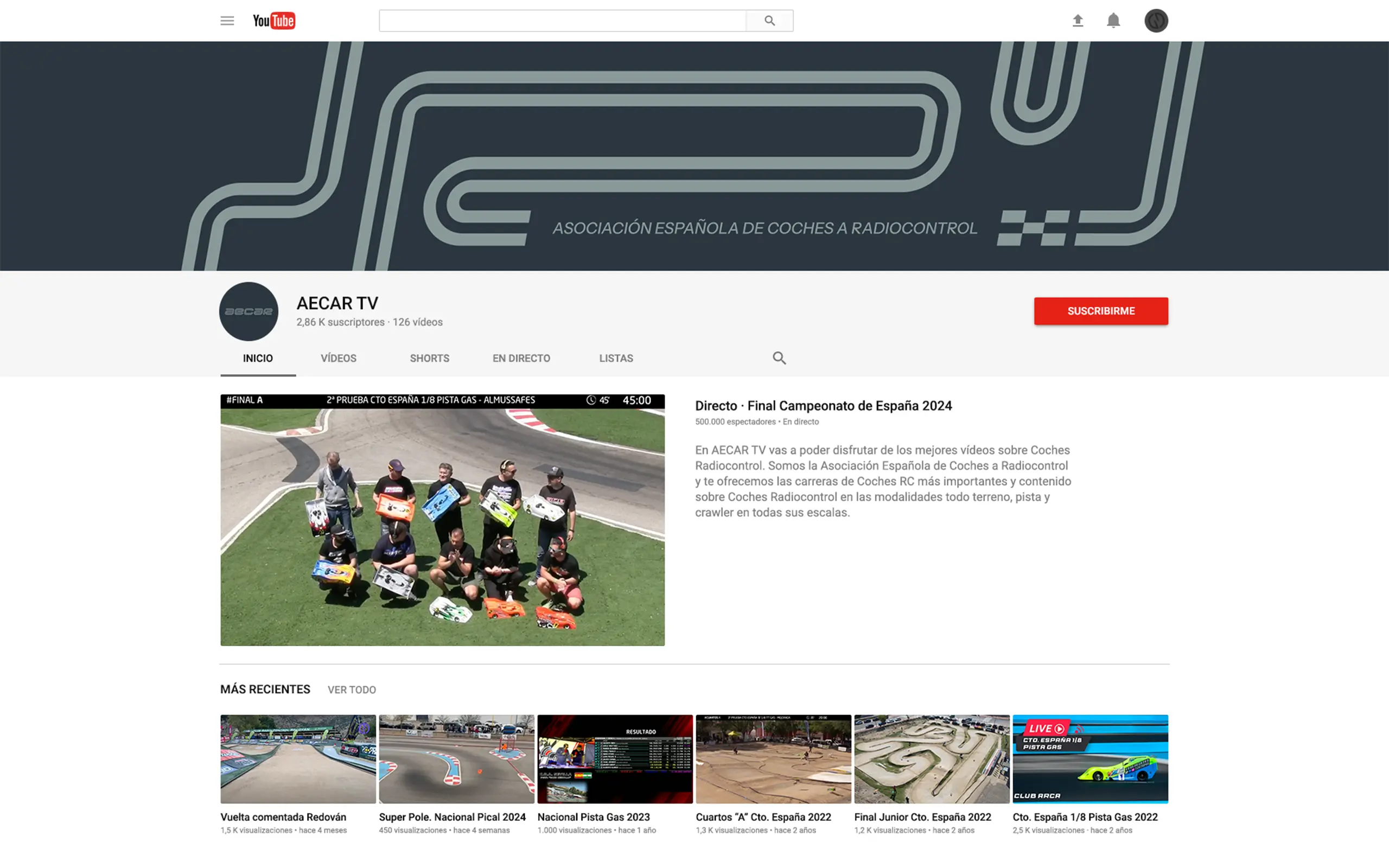Click the Ver Todo link
This screenshot has width=1389, height=868.
(351, 690)
